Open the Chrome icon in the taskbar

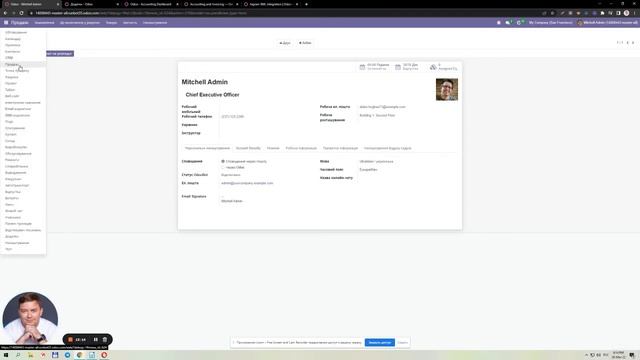click(x=80, y=355)
